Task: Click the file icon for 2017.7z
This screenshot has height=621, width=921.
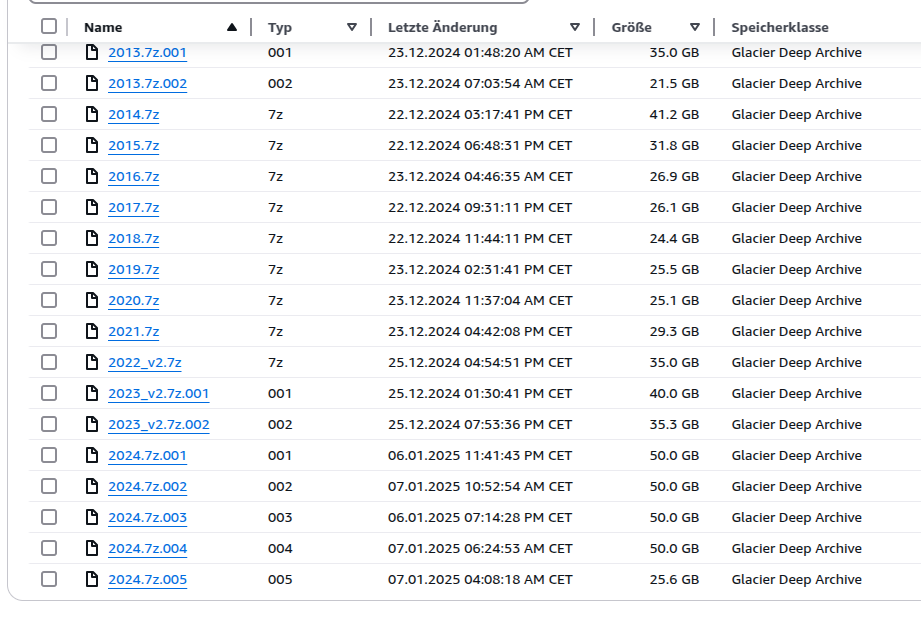Action: [x=92, y=207]
